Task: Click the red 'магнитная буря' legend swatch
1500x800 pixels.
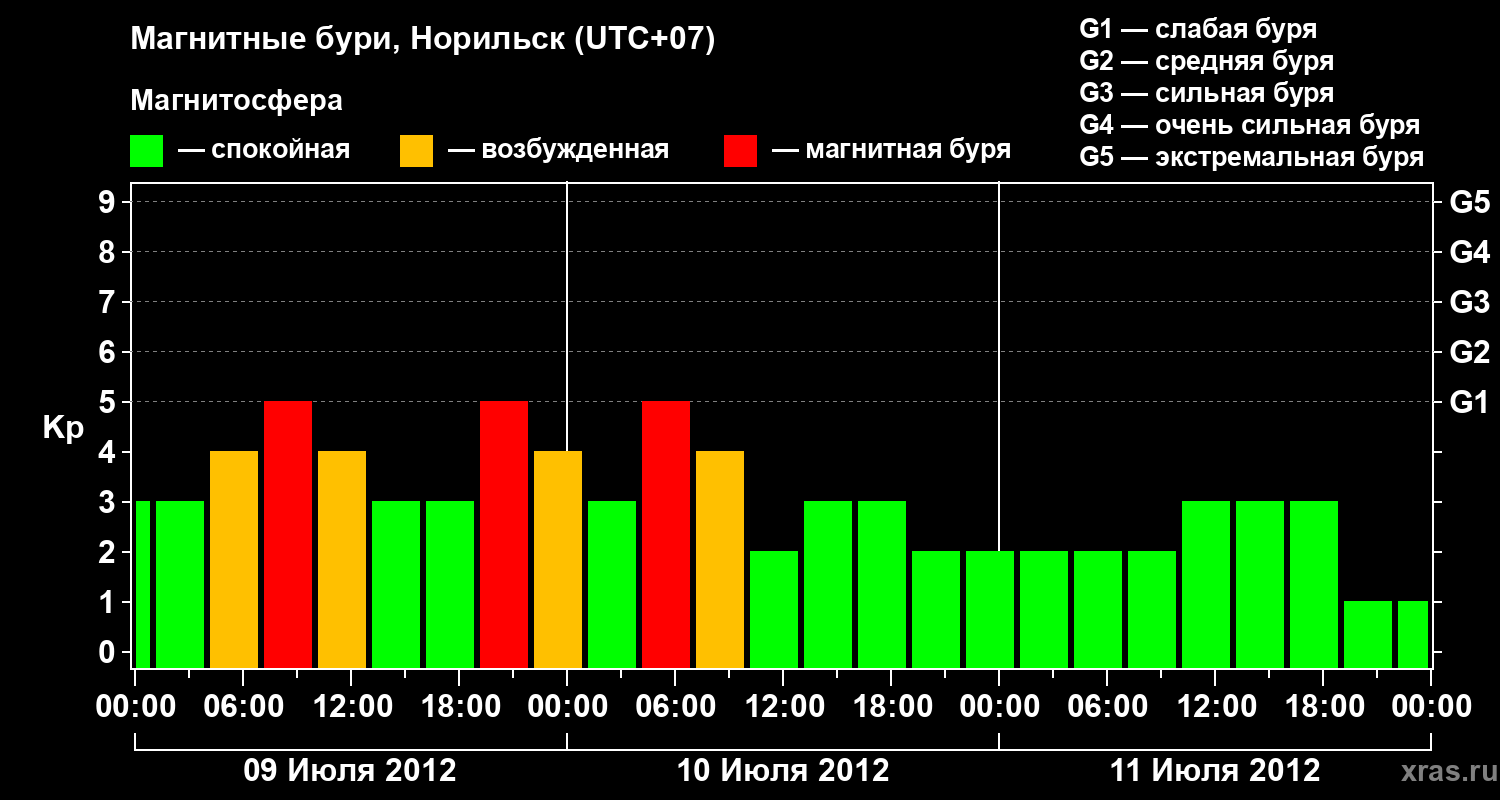Action: [741, 151]
